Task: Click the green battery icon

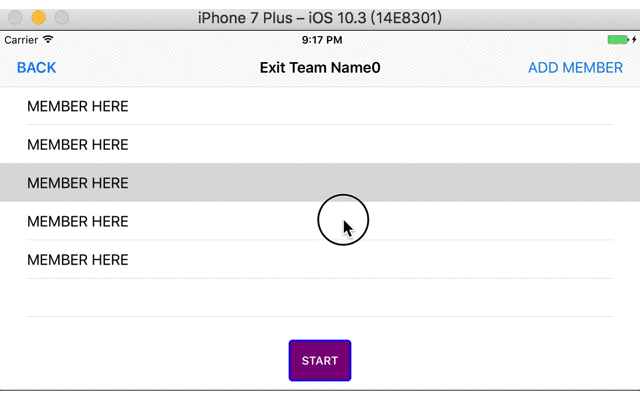Action: (x=616, y=40)
